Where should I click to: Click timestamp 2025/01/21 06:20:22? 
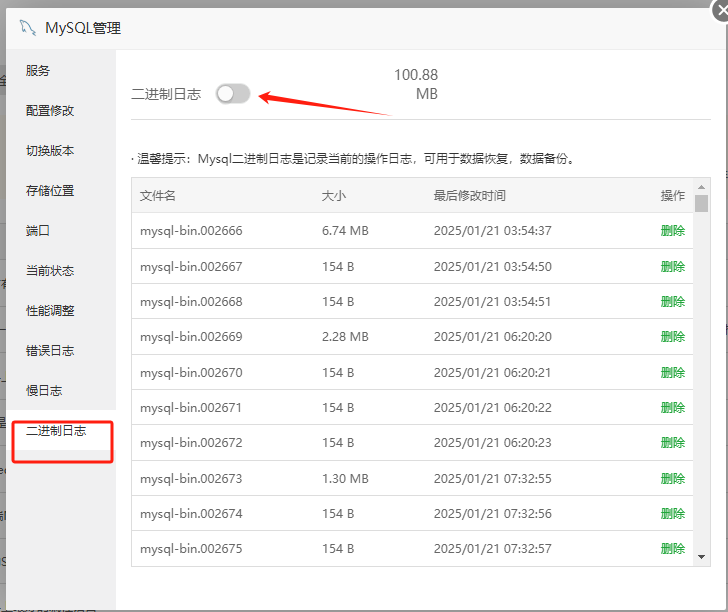[493, 408]
